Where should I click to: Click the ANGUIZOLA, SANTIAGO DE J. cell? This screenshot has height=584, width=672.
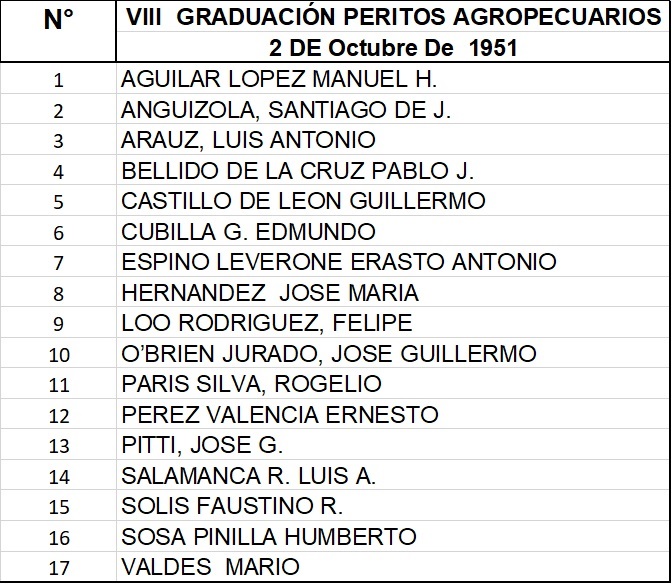(x=393, y=109)
